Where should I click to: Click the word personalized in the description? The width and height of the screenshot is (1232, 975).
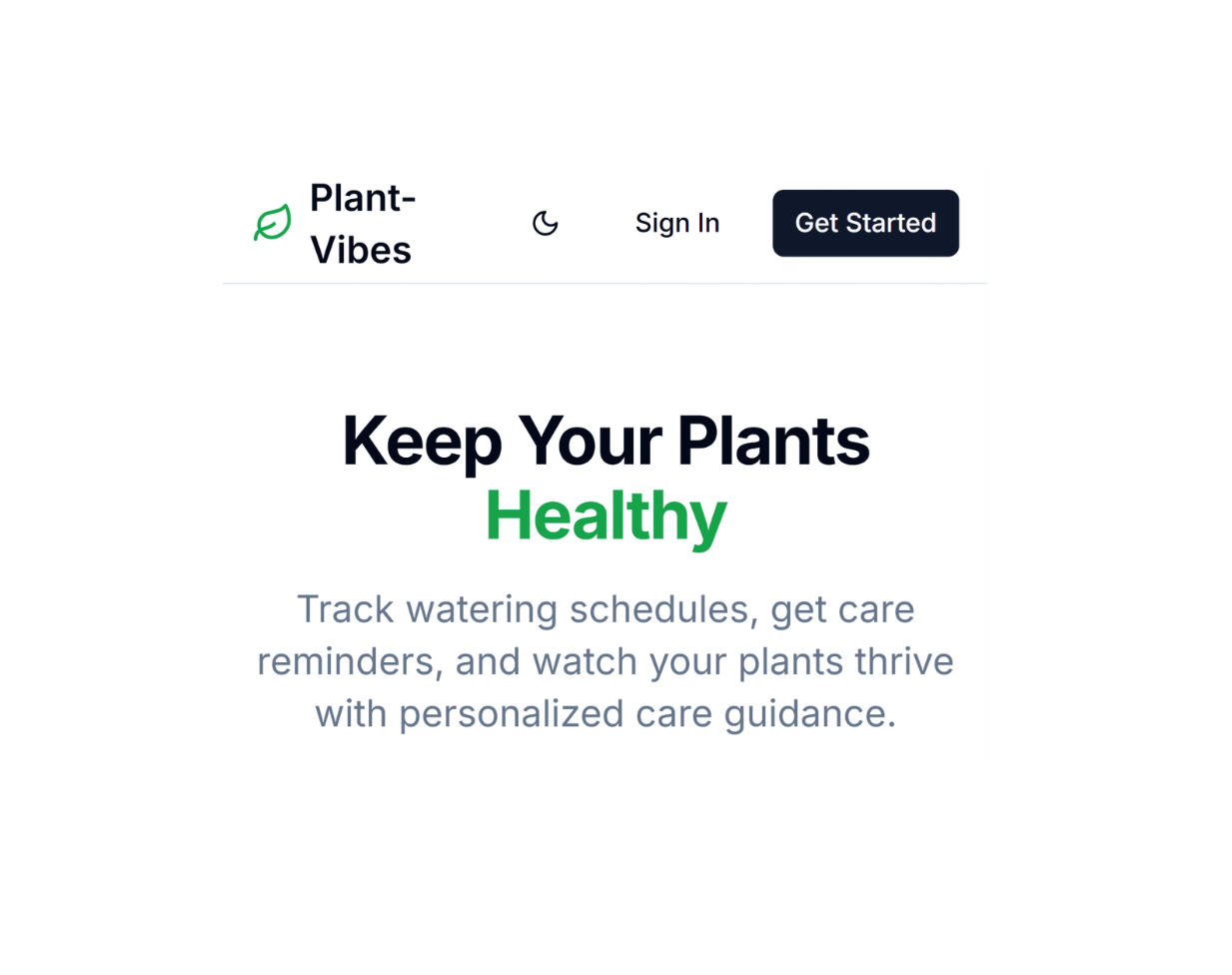click(513, 713)
